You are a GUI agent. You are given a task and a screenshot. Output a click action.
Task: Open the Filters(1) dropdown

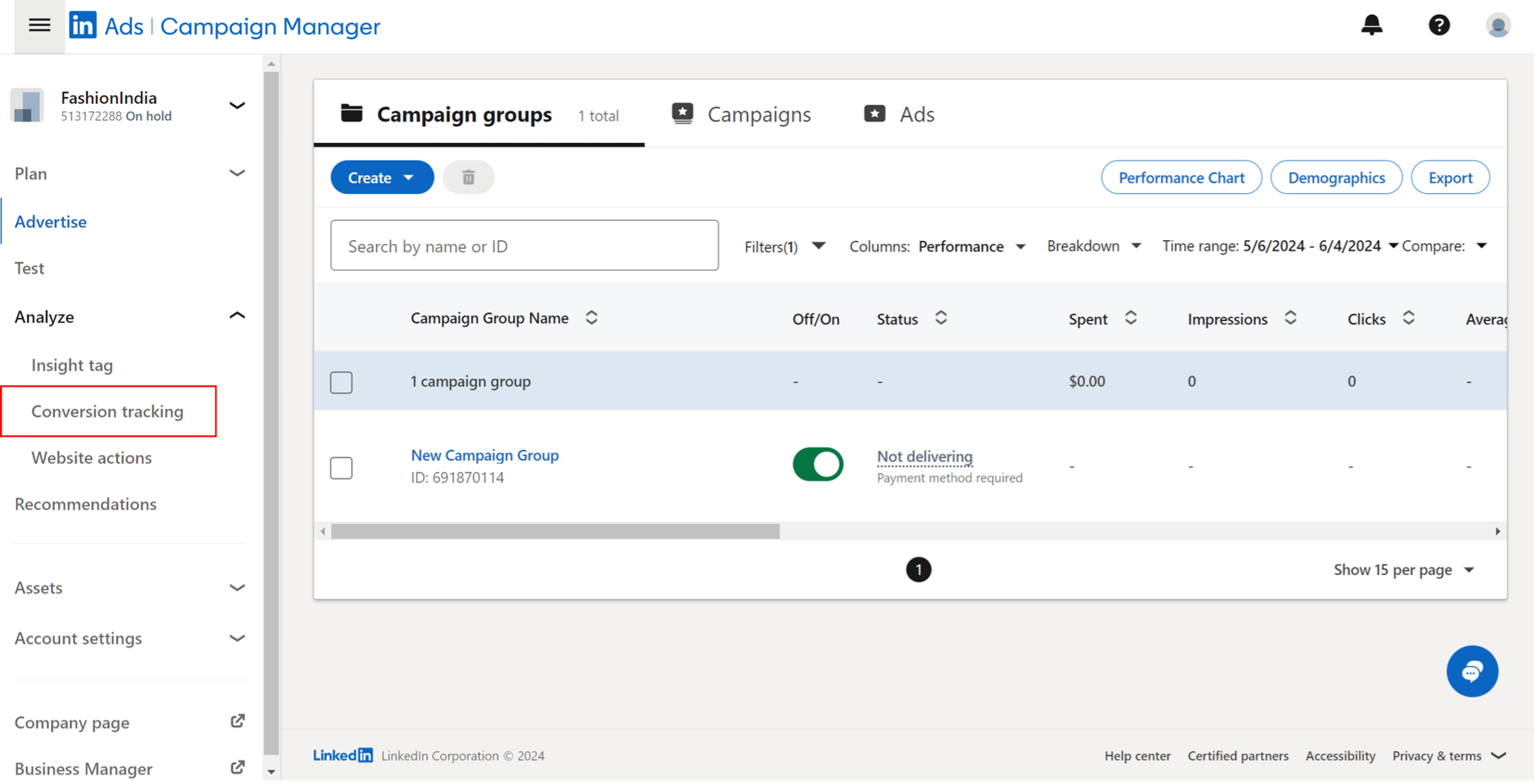784,246
